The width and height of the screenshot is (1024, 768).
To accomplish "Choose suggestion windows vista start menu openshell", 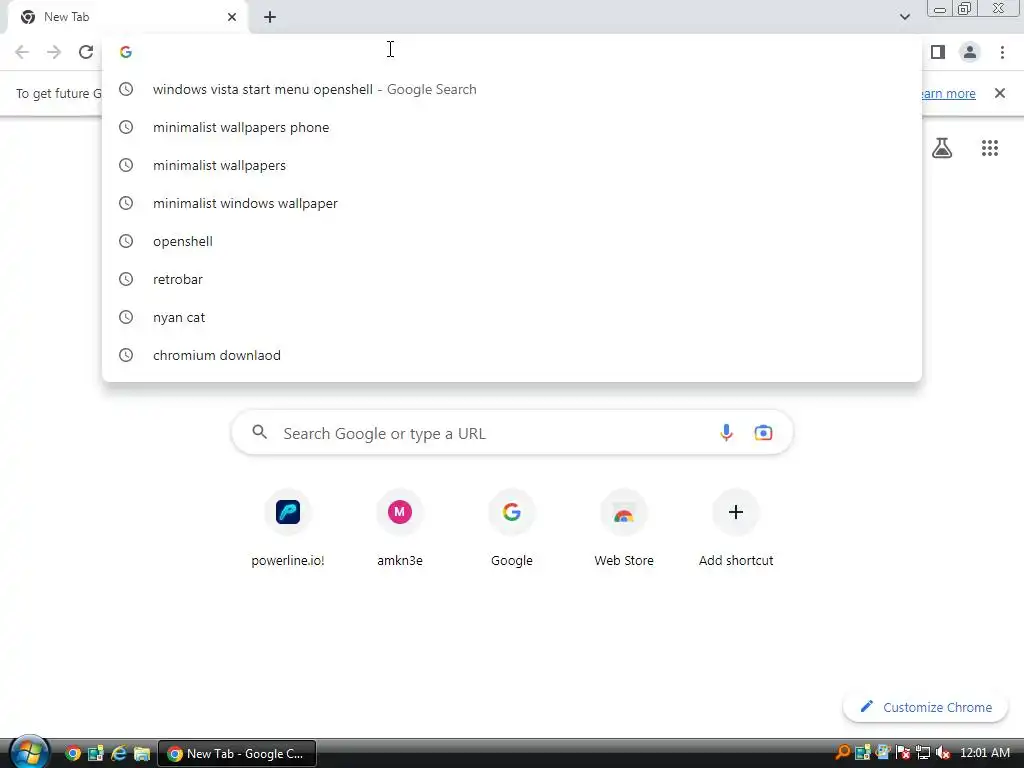I will click(x=512, y=89).
